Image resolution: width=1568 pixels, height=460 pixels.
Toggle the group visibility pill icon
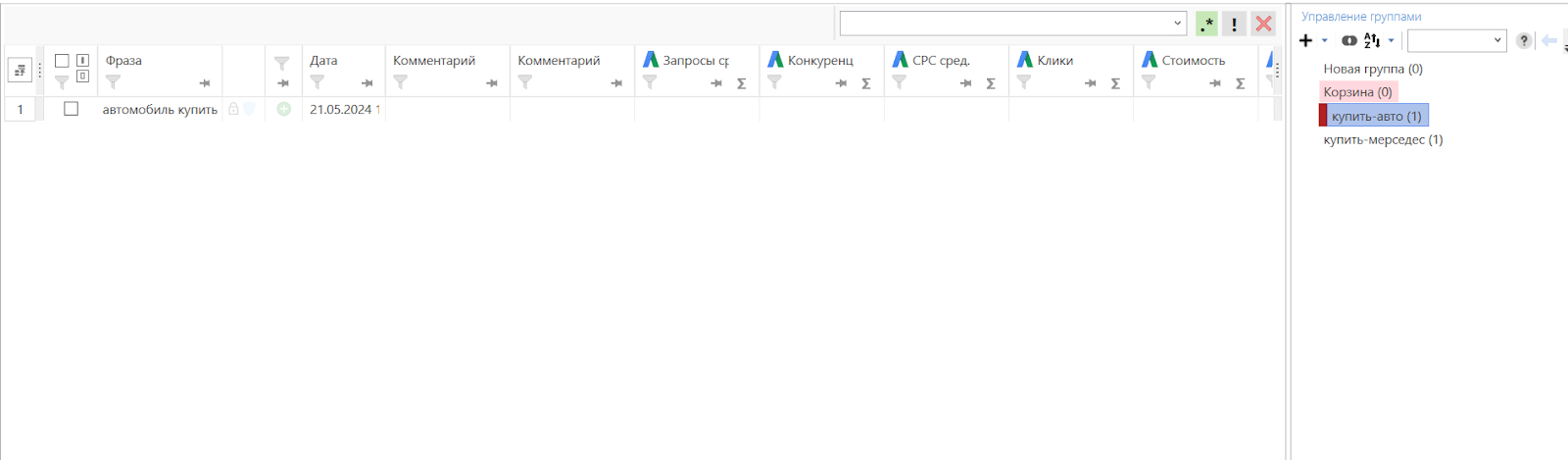coord(1348,40)
